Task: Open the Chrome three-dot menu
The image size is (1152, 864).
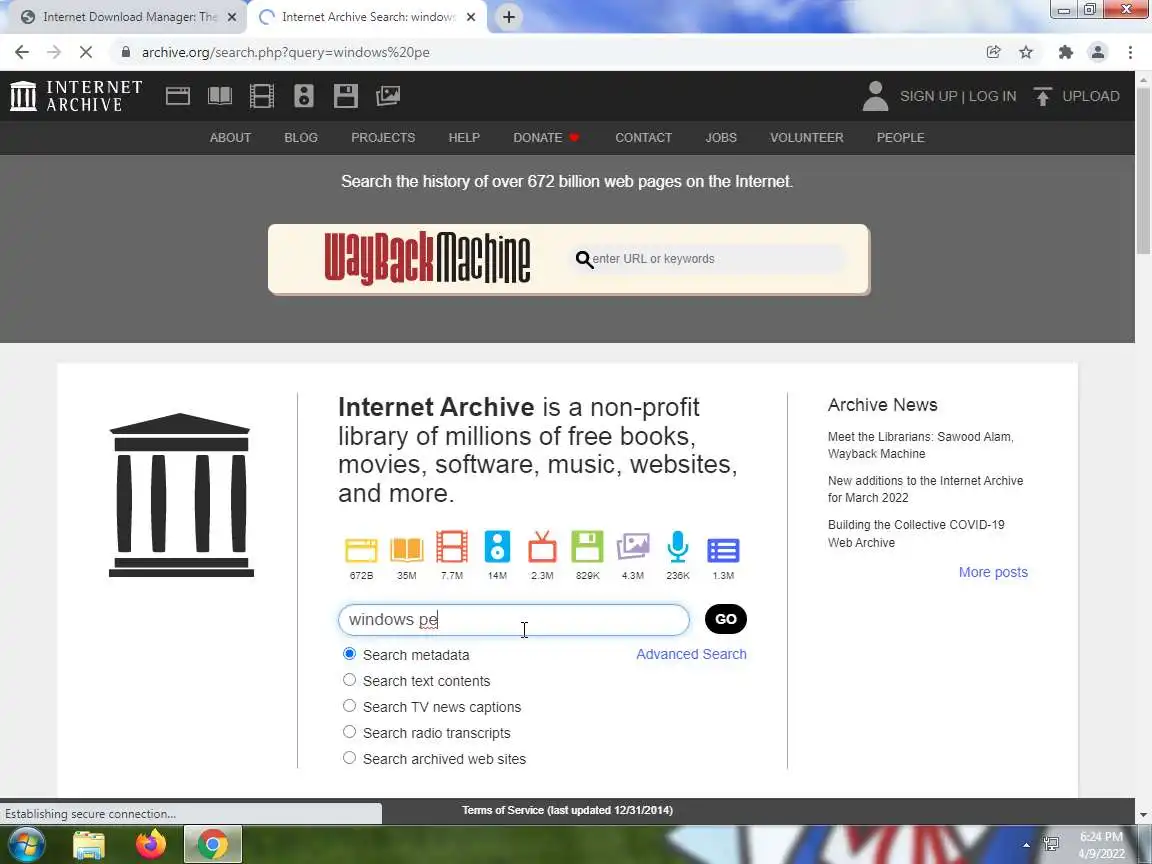Action: pos(1130,52)
